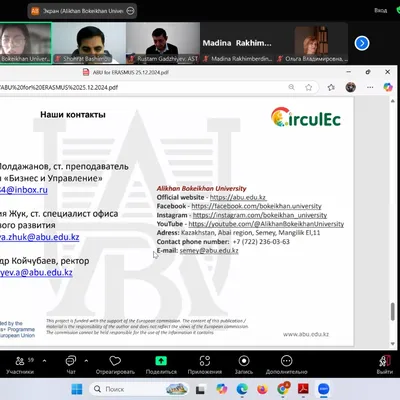Open Adobe Acrobat from the taskbar
The height and width of the screenshot is (400, 400).
coord(303,389)
